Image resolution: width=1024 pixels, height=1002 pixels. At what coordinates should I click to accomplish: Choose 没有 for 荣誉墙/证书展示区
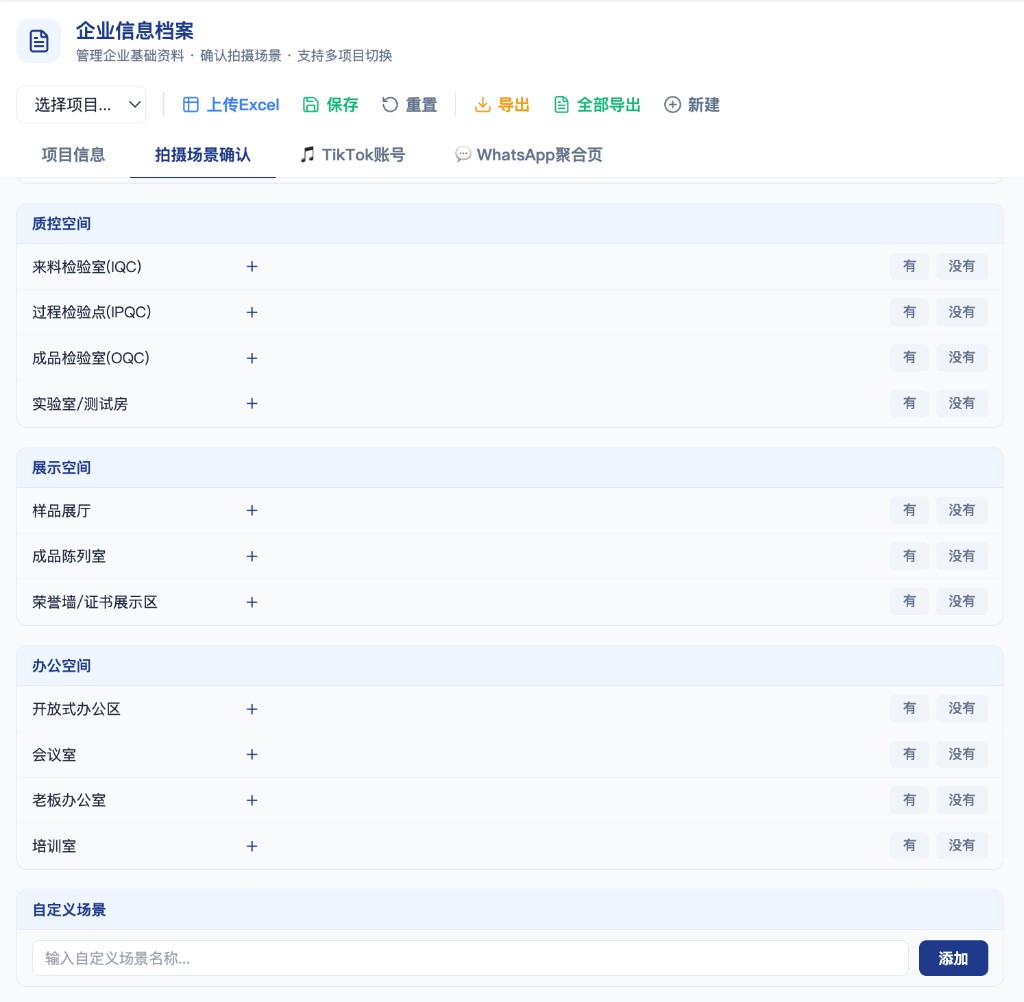pos(961,601)
